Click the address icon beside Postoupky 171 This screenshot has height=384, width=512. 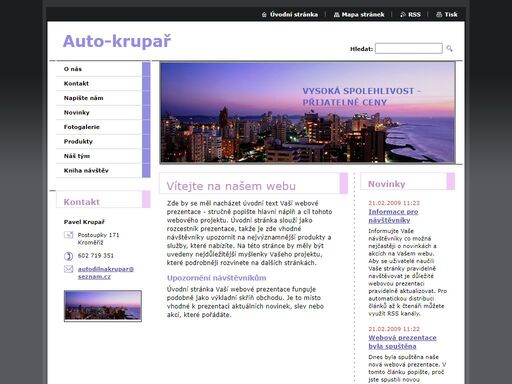pos(68,235)
